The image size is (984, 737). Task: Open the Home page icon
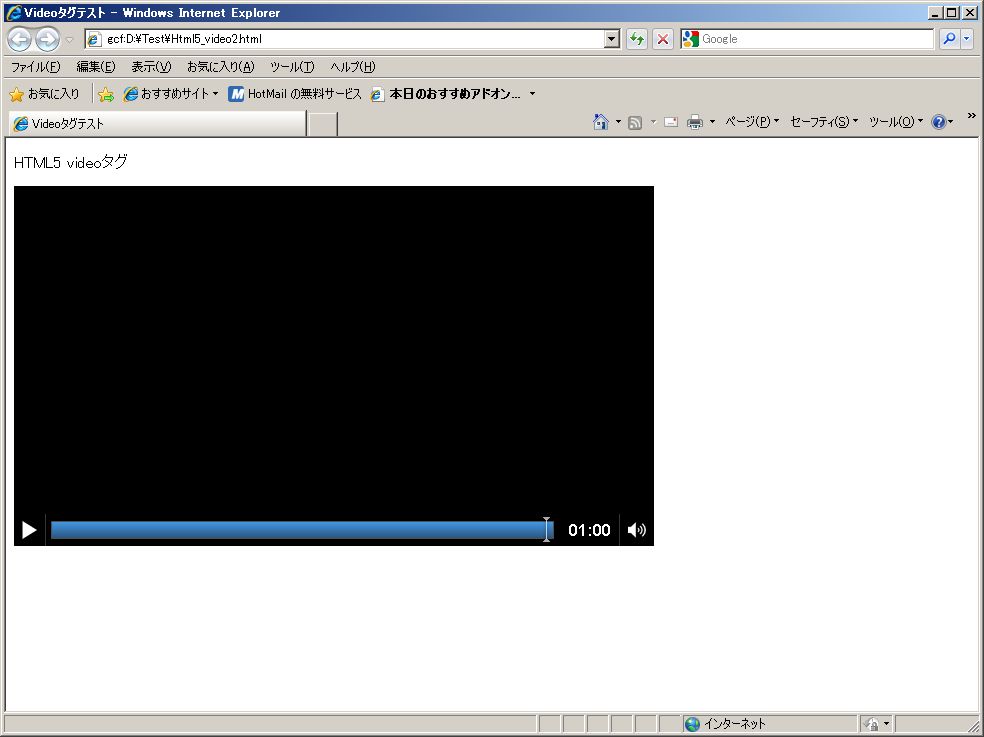tap(600, 122)
